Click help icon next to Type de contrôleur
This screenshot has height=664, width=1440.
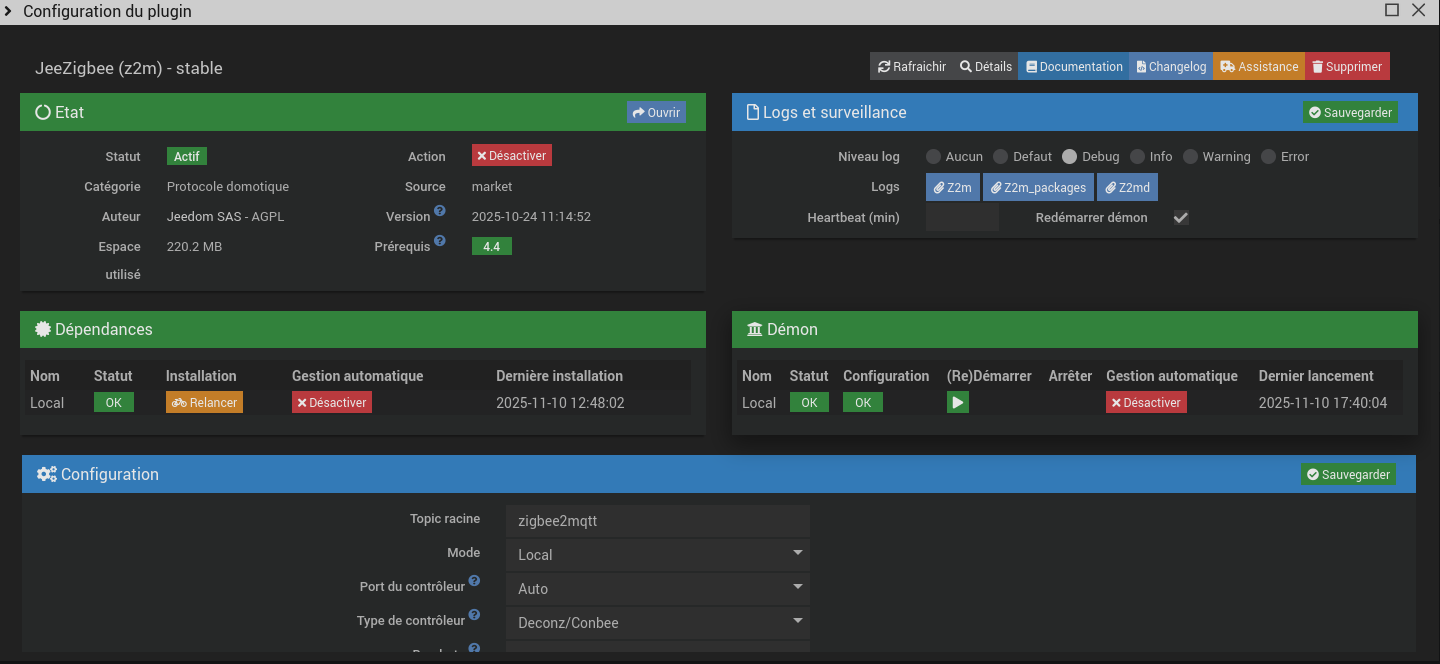pos(474,615)
